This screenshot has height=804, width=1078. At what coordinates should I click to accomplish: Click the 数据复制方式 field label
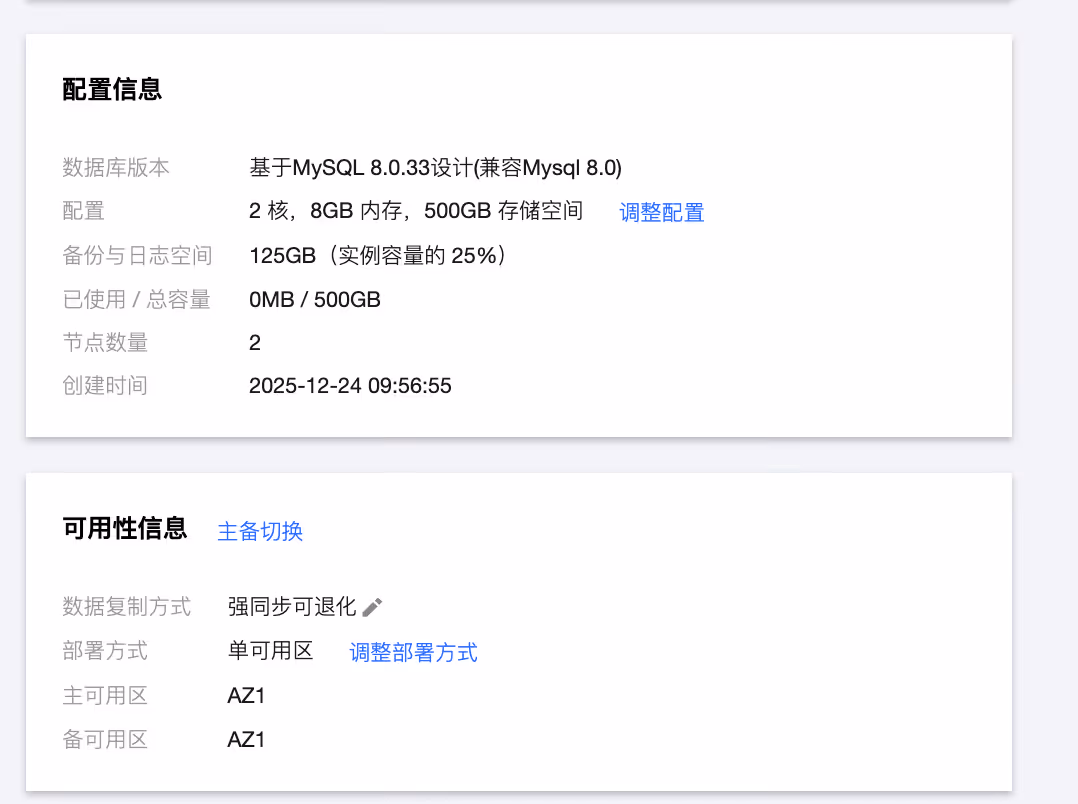(x=126, y=606)
